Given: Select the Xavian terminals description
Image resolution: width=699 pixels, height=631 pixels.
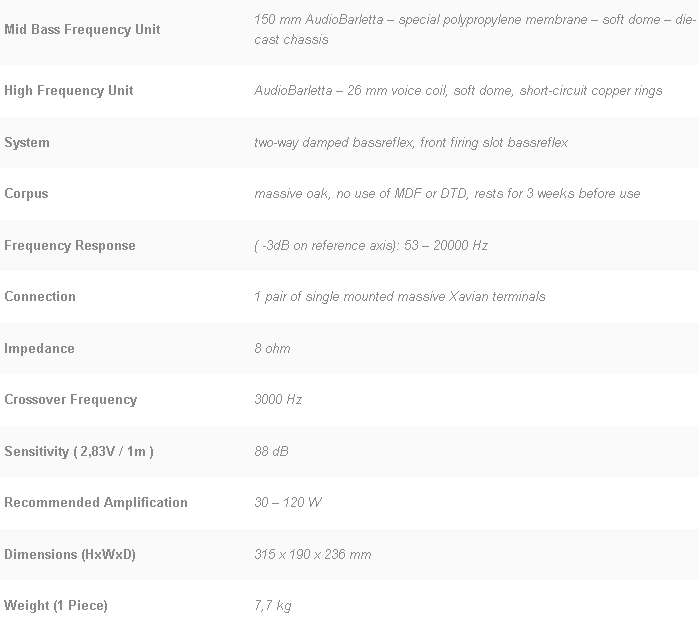Looking at the screenshot, I should tap(400, 297).
